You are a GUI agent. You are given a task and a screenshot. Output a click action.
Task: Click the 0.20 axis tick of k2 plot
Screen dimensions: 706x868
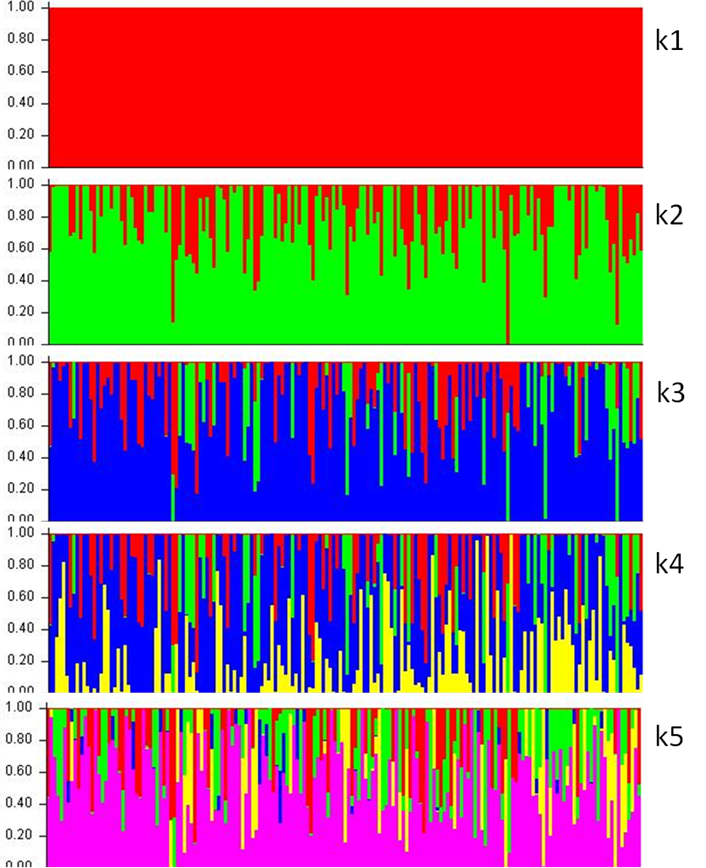coord(20,312)
